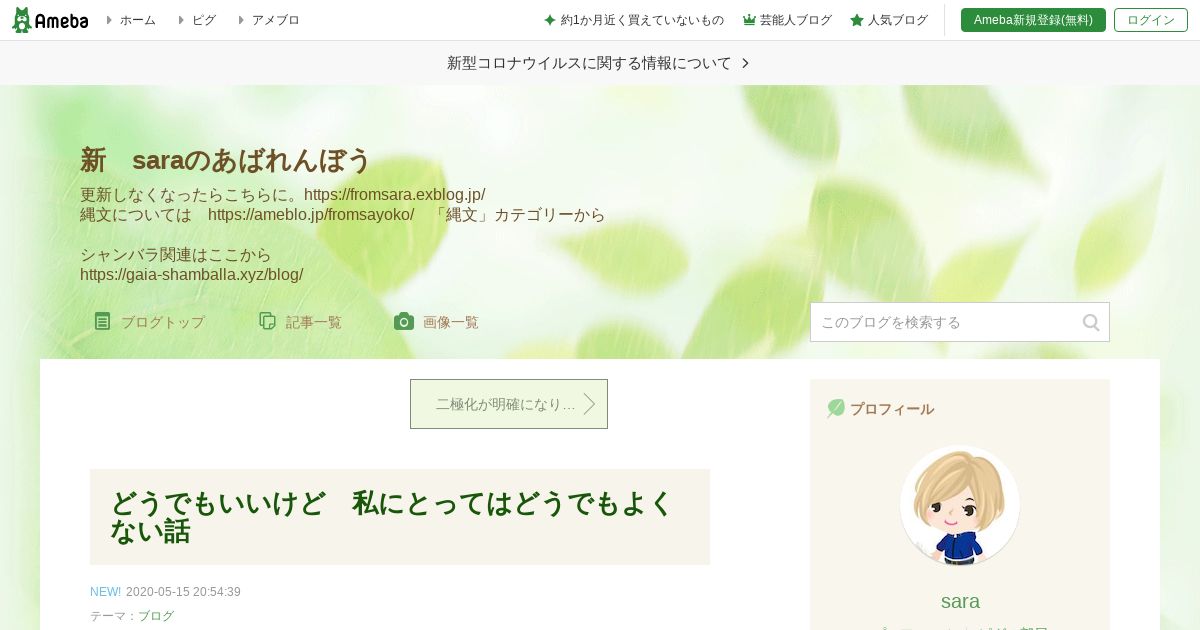Click the ブログトップ document icon
The image size is (1200, 630).
tap(102, 321)
